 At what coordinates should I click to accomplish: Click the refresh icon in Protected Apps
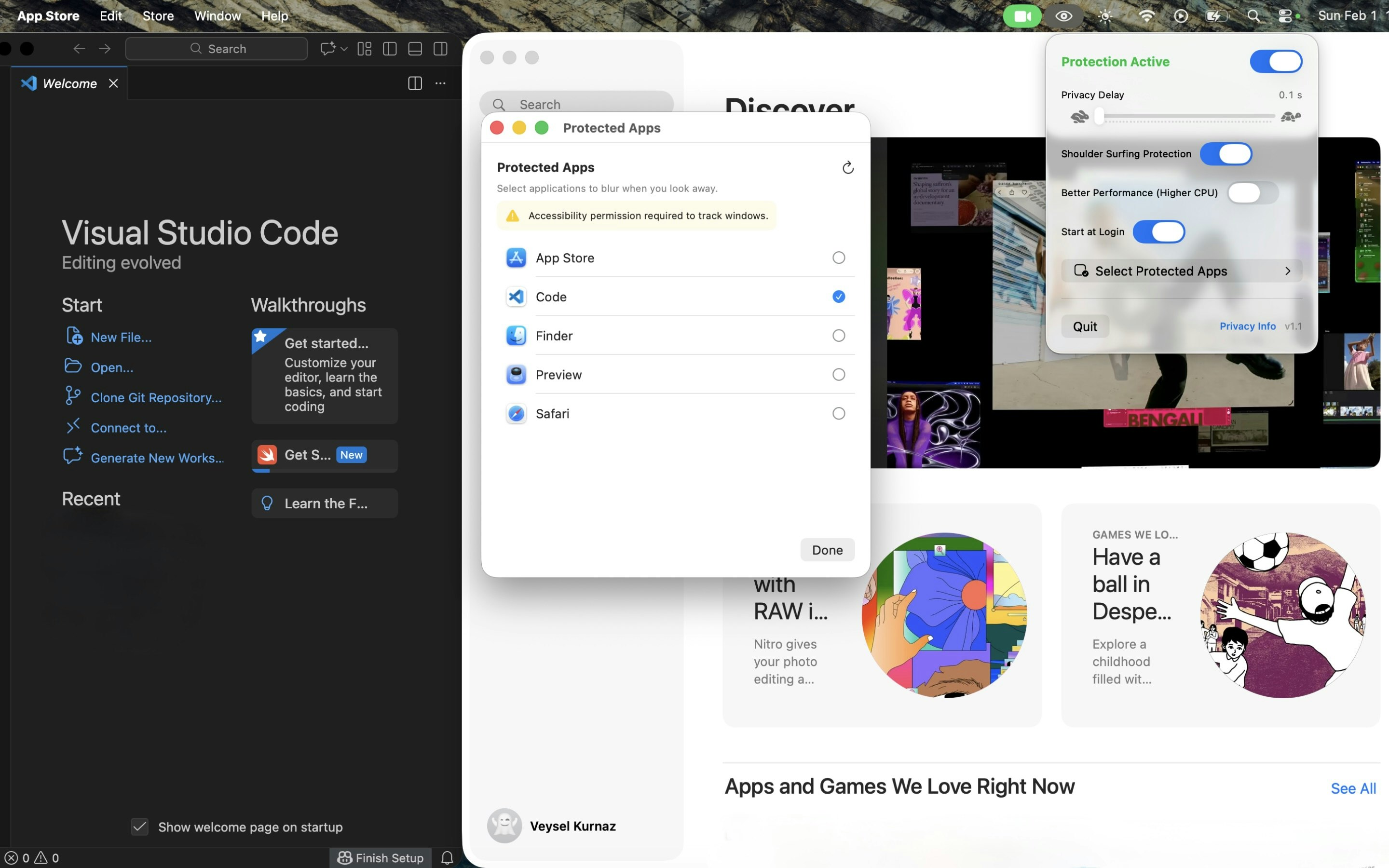click(847, 168)
